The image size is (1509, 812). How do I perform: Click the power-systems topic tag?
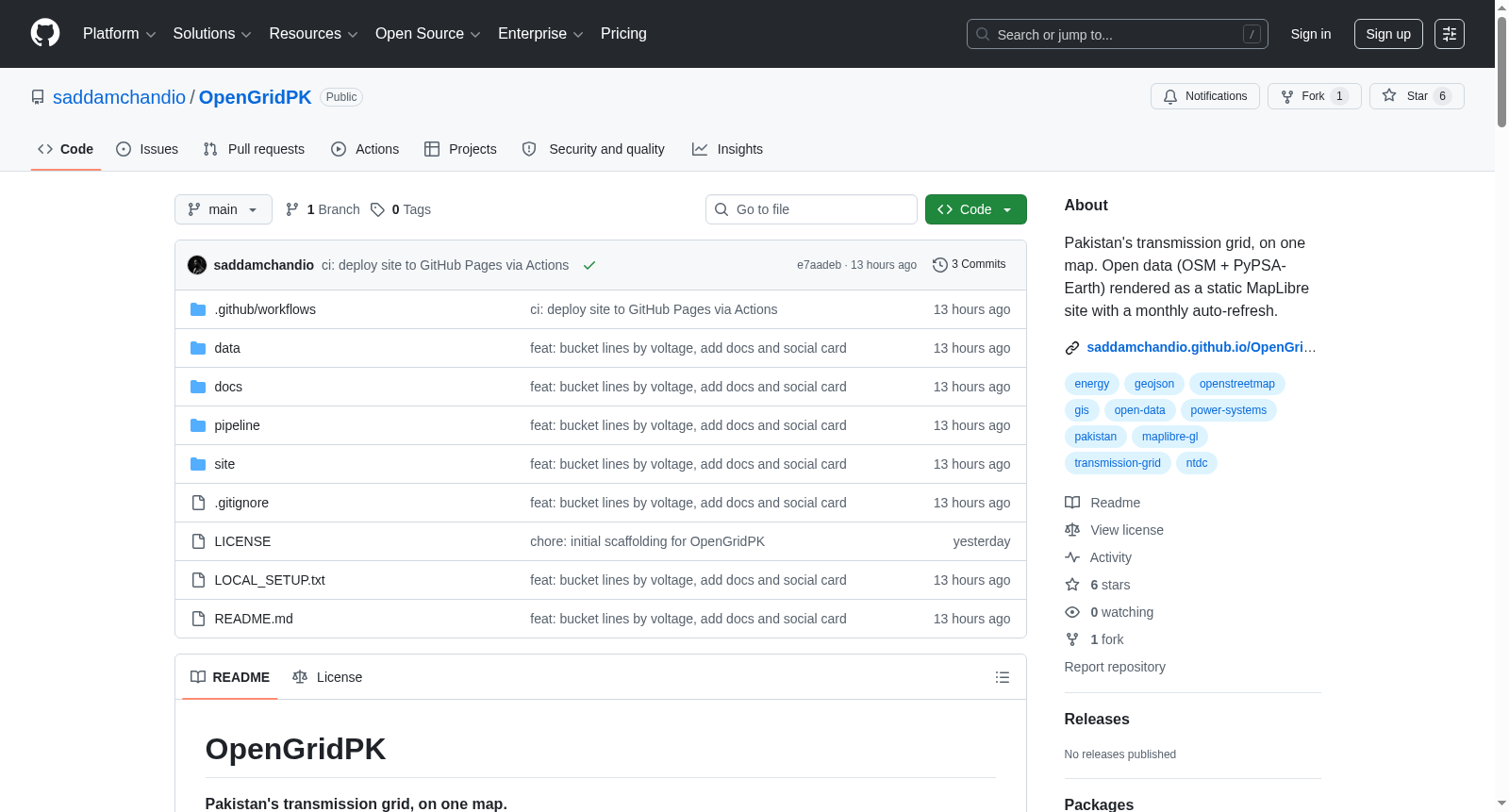1229,410
